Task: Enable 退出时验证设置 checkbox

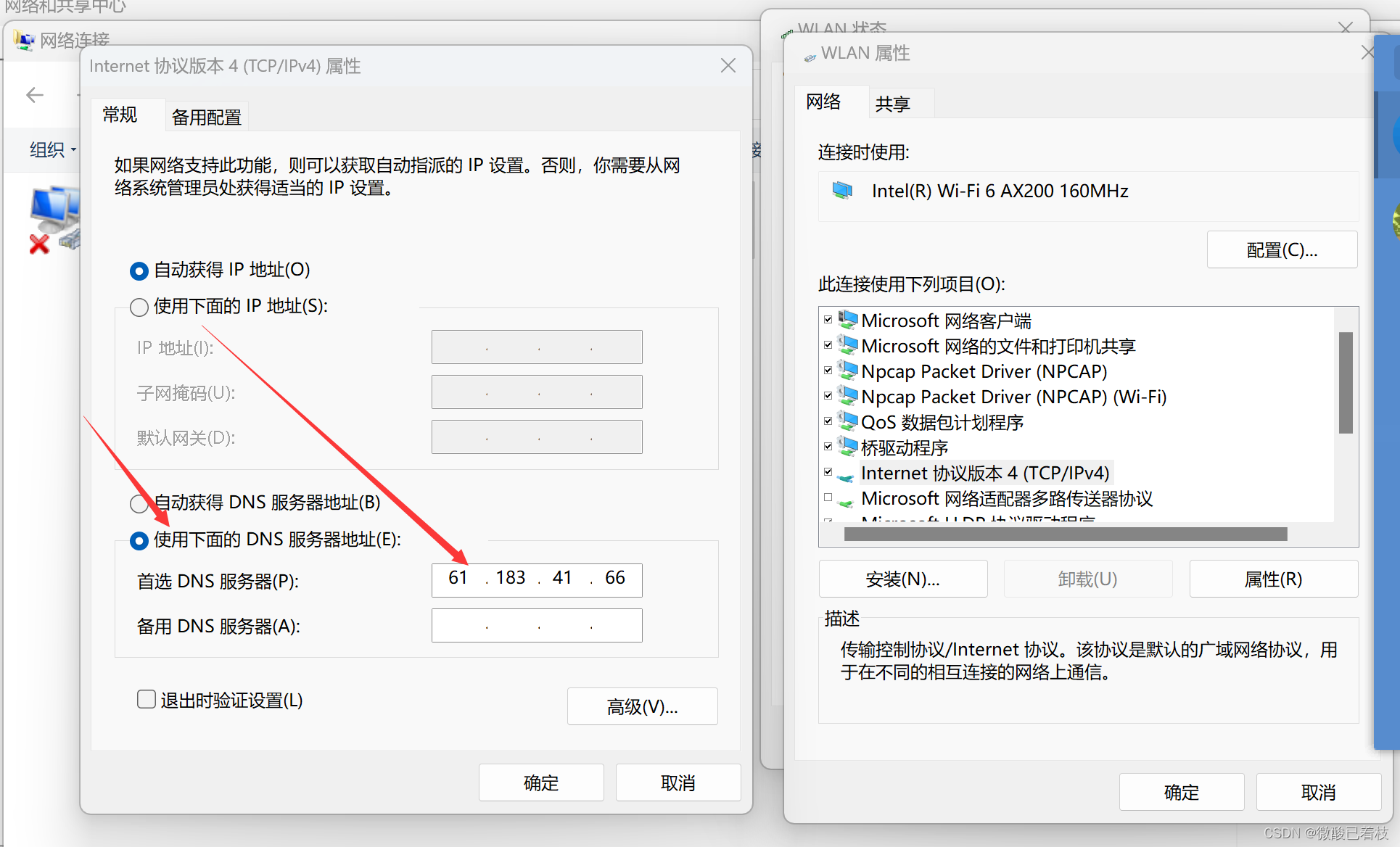Action: coord(147,700)
